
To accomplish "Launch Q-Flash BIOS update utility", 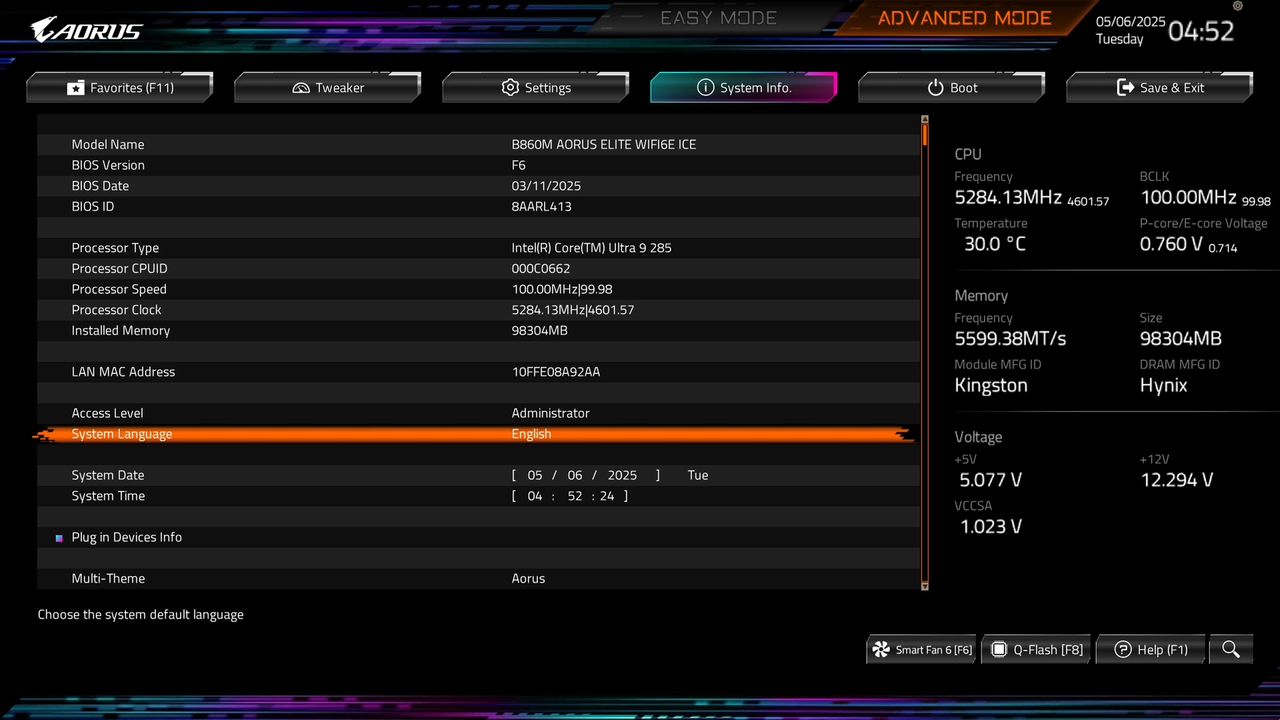I will [1036, 649].
